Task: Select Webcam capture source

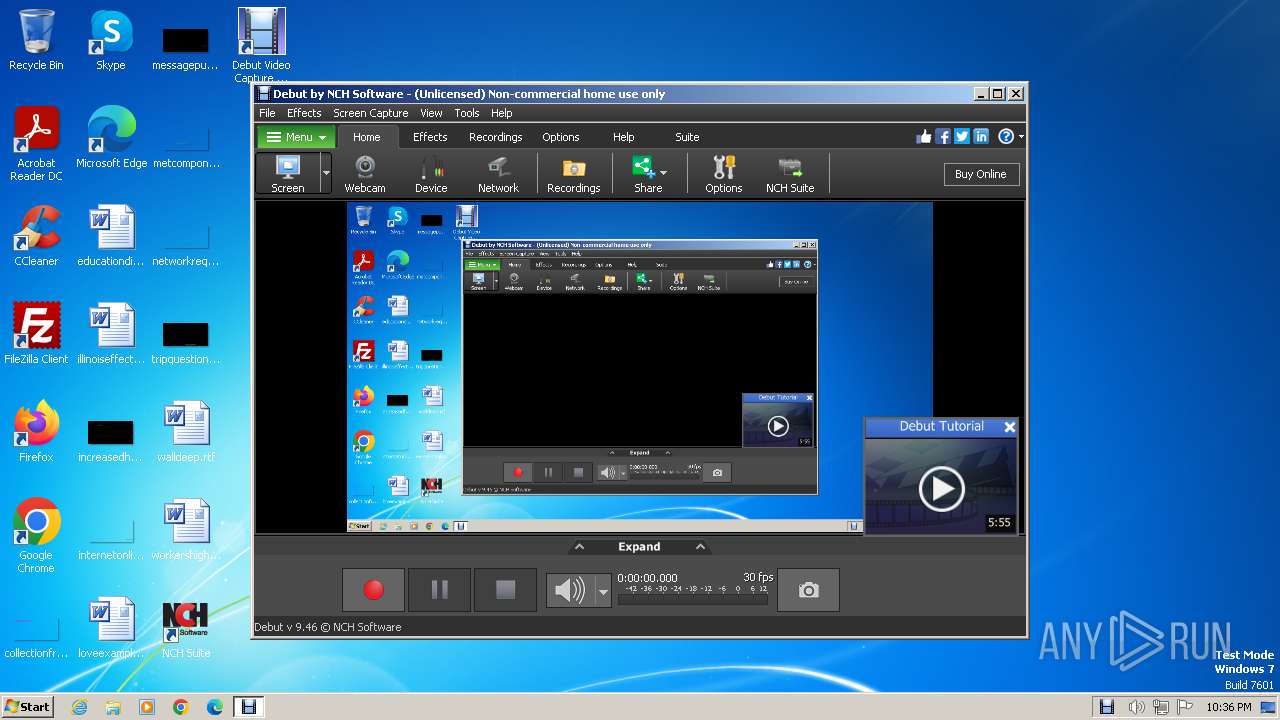Action: pyautogui.click(x=365, y=174)
